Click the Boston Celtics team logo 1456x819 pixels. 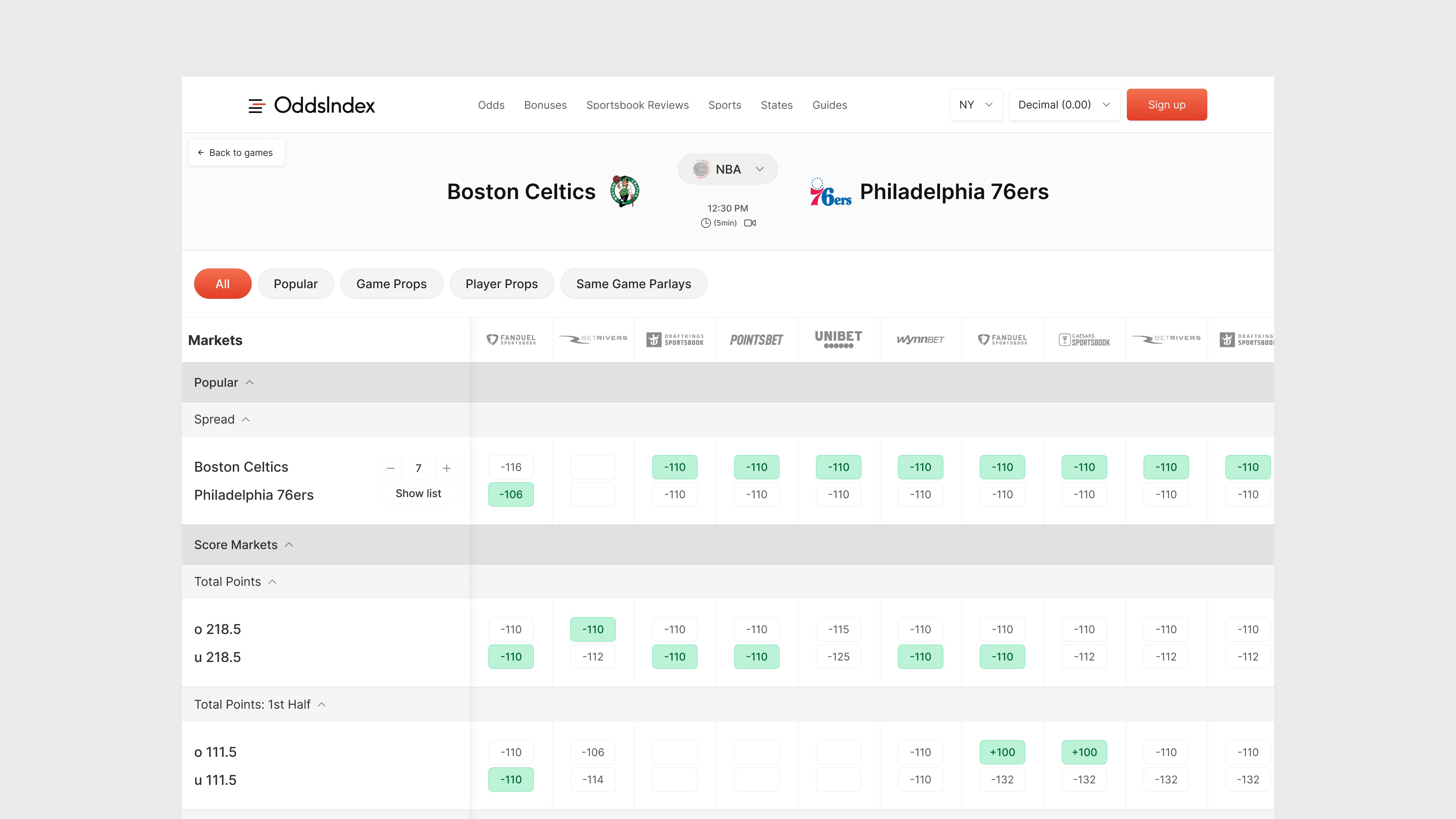point(624,191)
